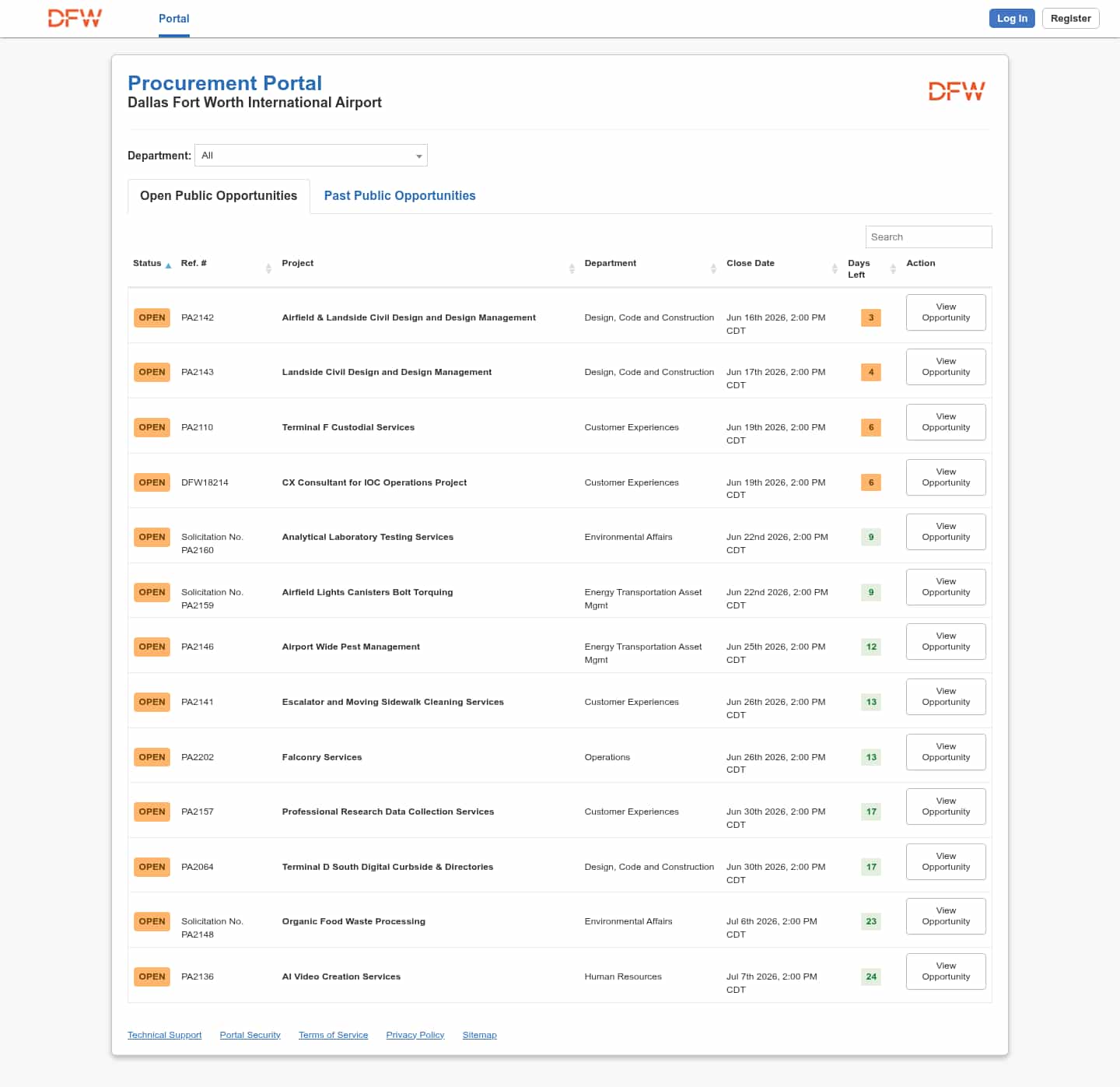View Opportunity for AI Video Creation Services
The height and width of the screenshot is (1087, 1120).
point(946,971)
